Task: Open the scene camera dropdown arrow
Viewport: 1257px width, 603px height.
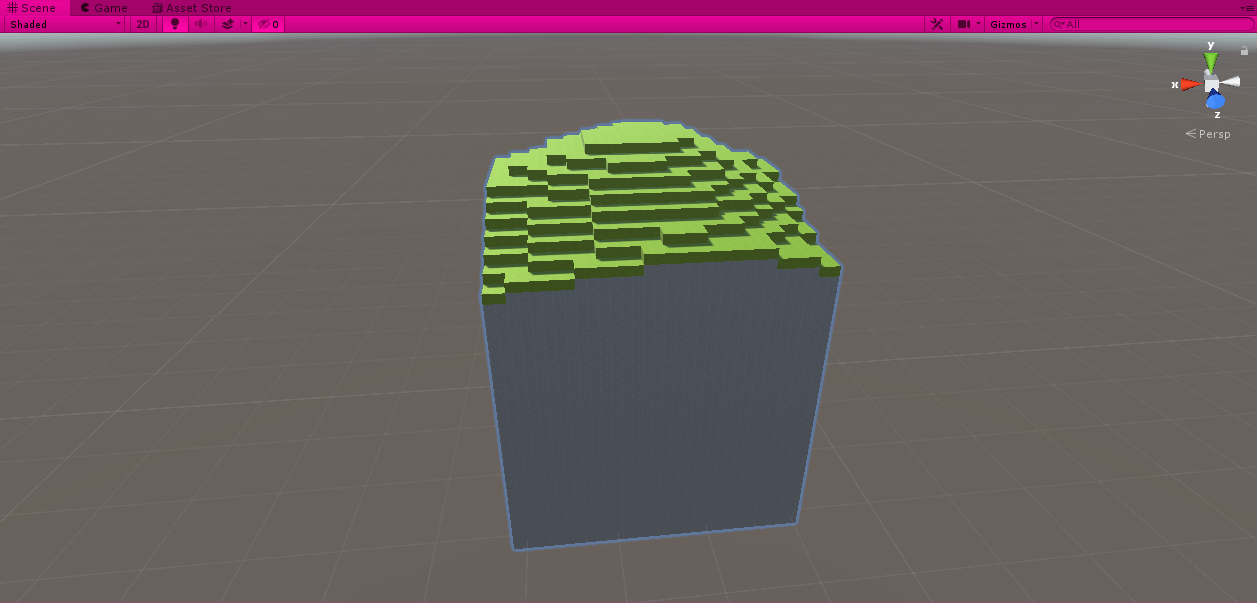Action: tap(979, 24)
